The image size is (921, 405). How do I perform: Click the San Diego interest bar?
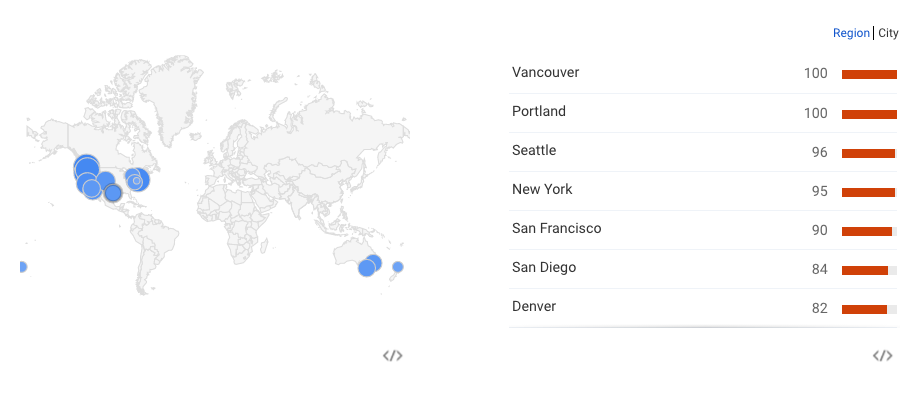click(865, 271)
